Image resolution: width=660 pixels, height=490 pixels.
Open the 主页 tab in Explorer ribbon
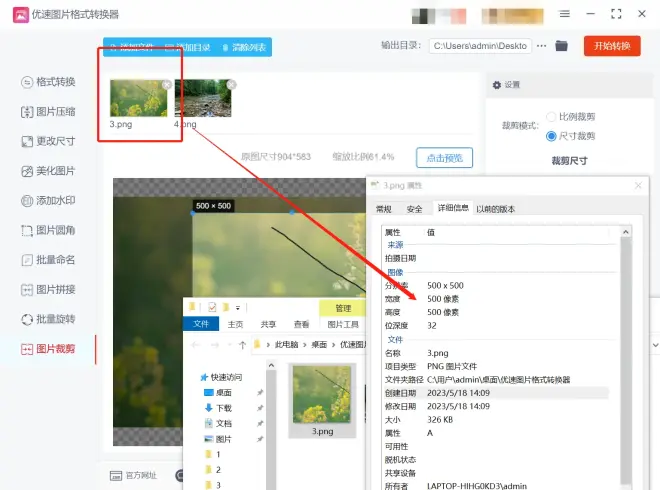(235, 325)
